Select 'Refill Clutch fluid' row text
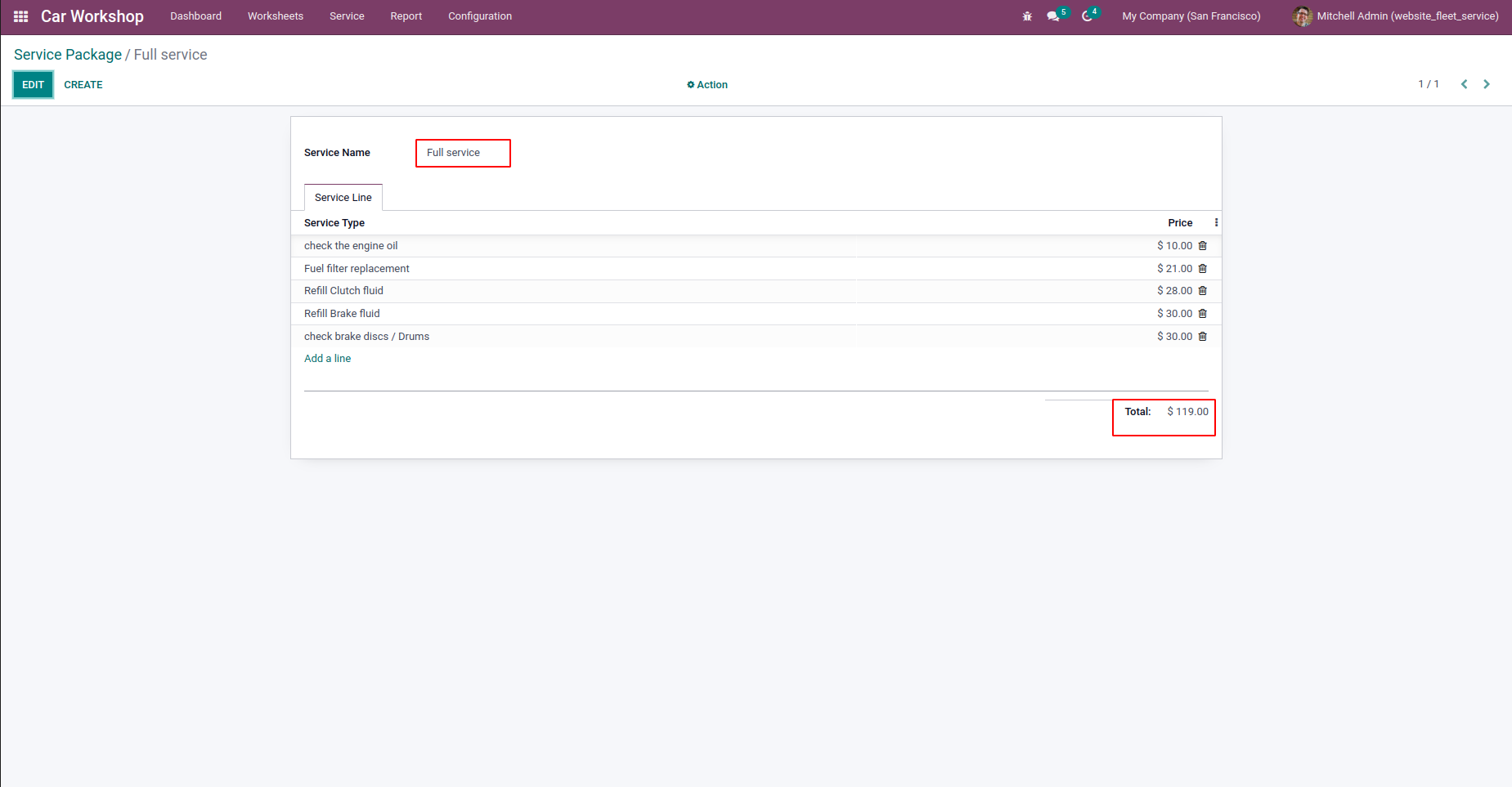The image size is (1512, 787). (343, 291)
